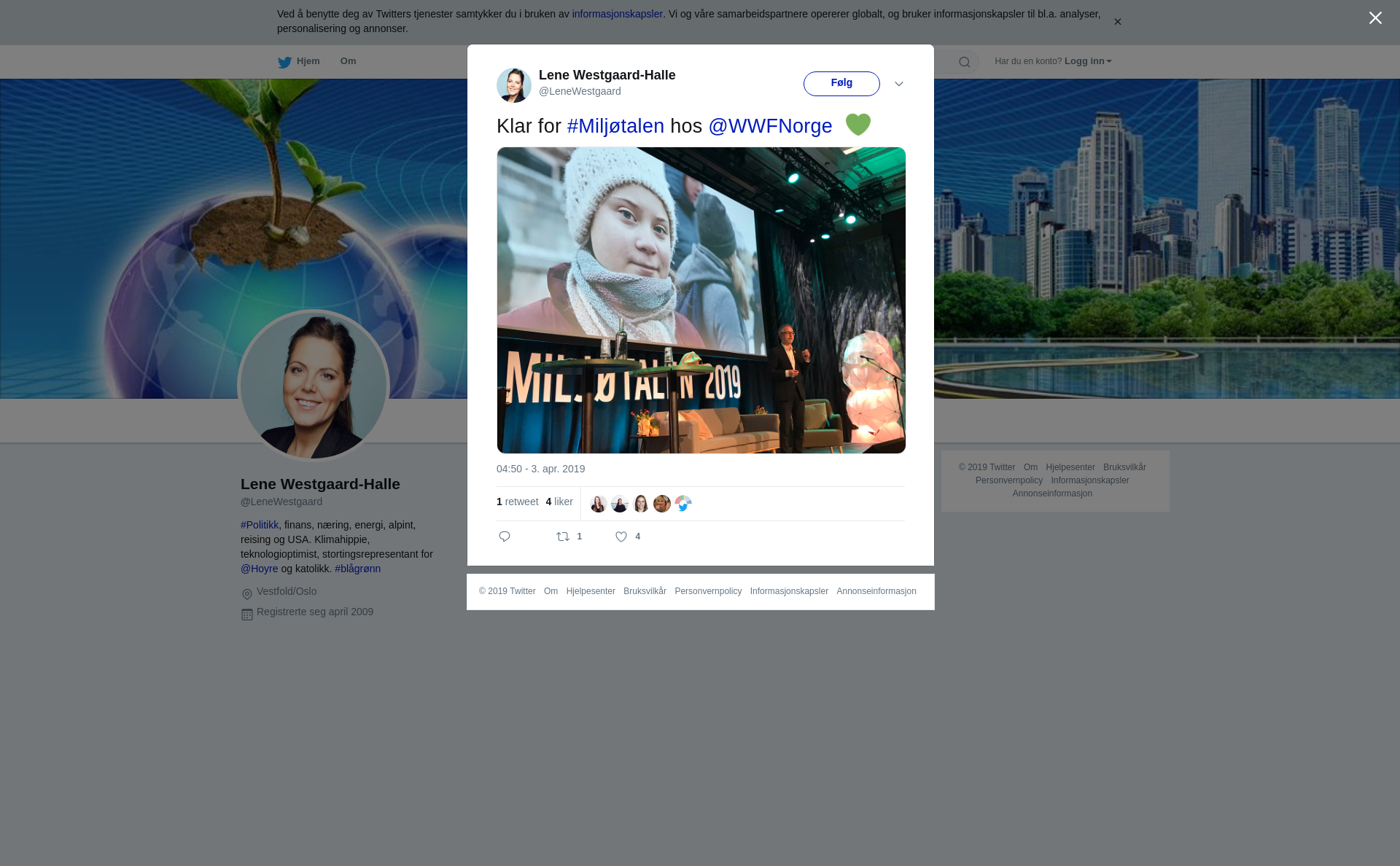The width and height of the screenshot is (1400, 866).
Task: Click the Twitter bird Hjem icon
Action: 284,62
